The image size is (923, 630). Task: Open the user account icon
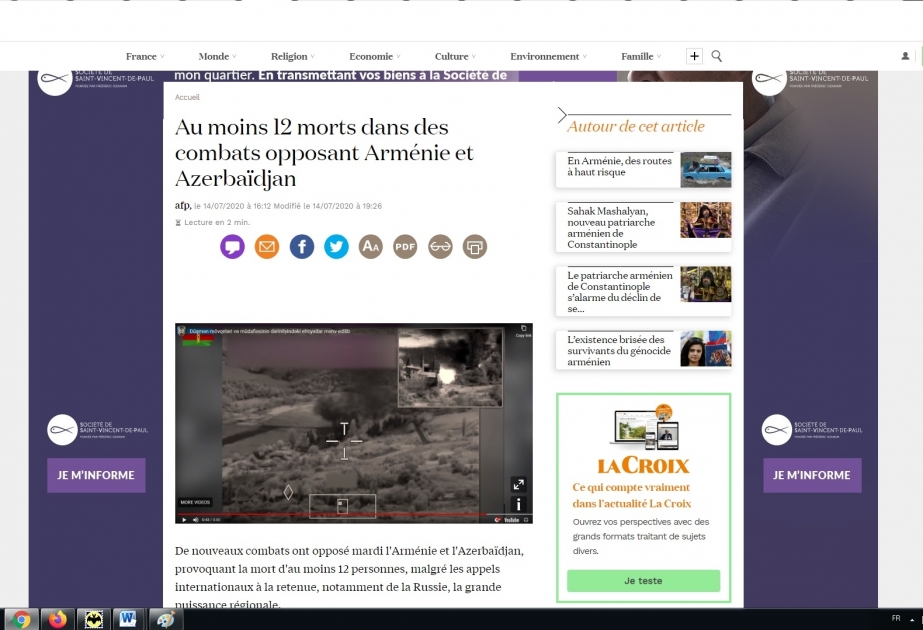905,56
